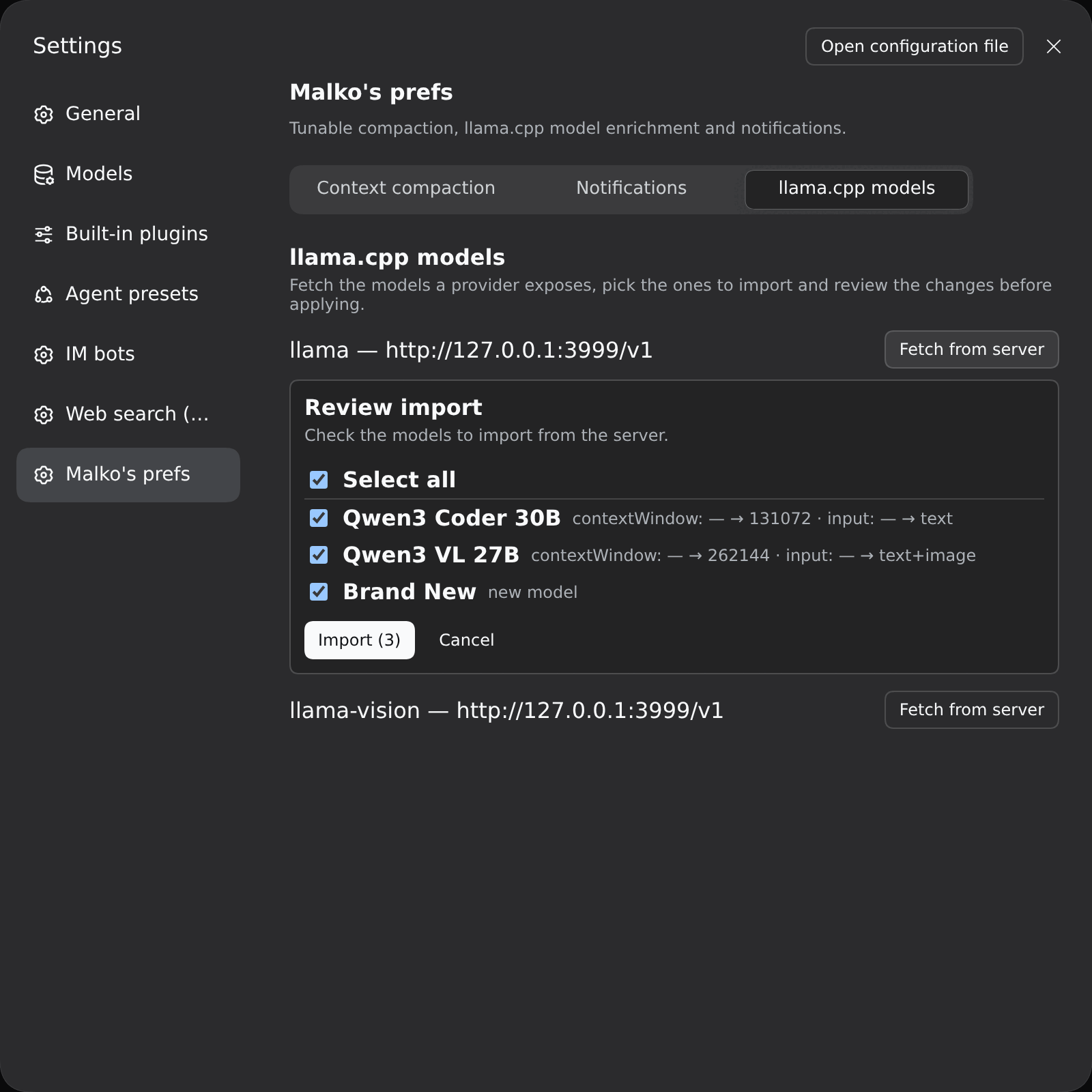Click the Brand New model name
This screenshot has height=1092, width=1092.
[x=409, y=592]
